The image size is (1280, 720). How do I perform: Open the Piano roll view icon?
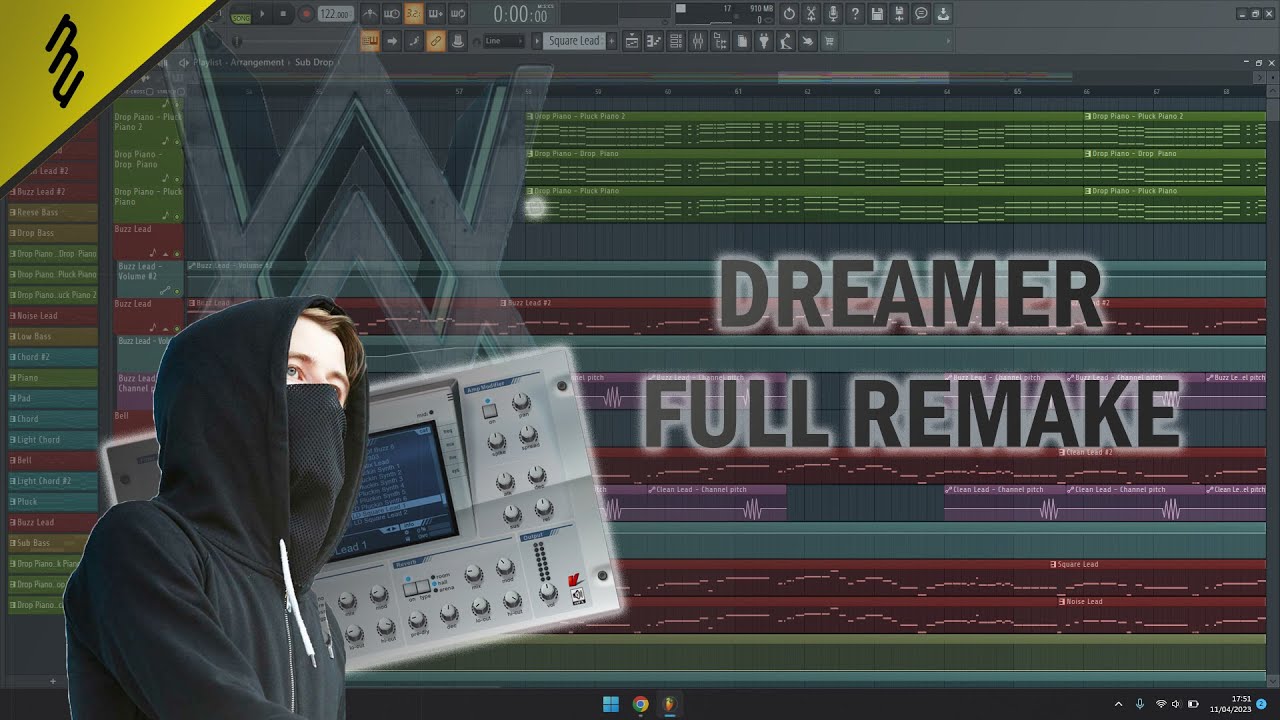[x=654, y=41]
